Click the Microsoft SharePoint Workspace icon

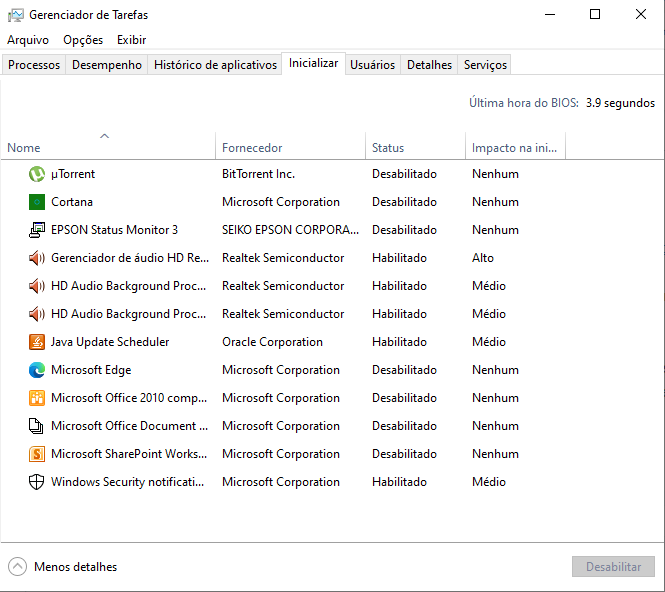click(37, 454)
